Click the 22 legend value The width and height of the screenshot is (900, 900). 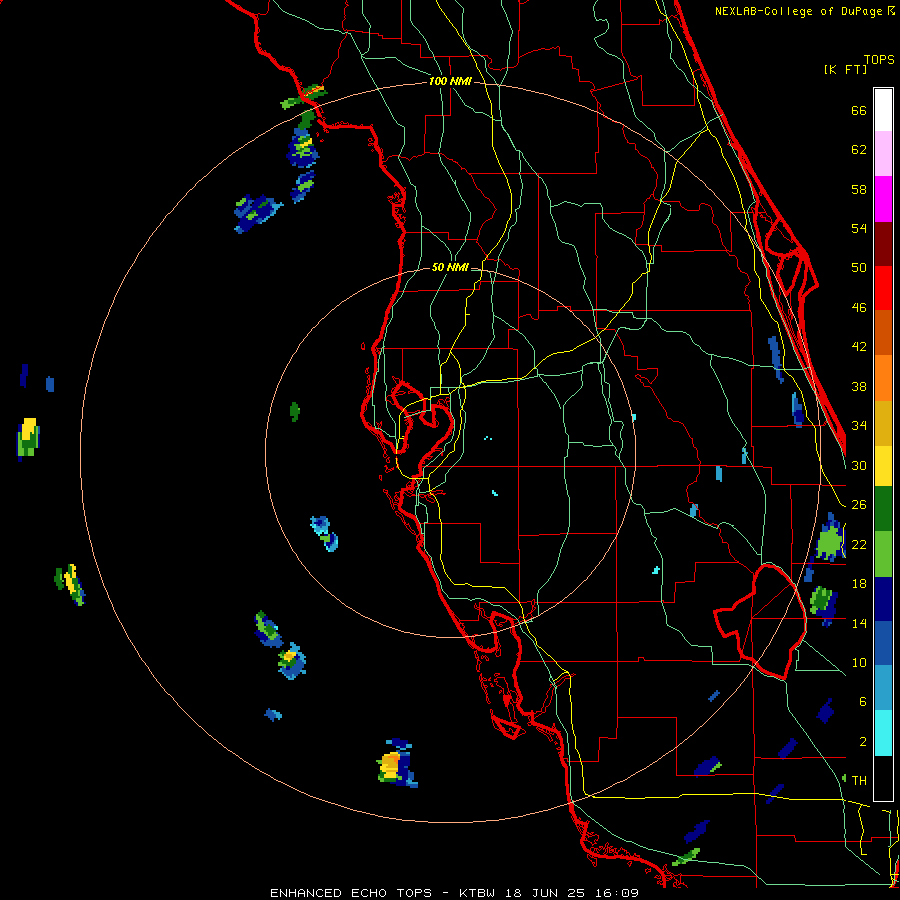point(859,544)
